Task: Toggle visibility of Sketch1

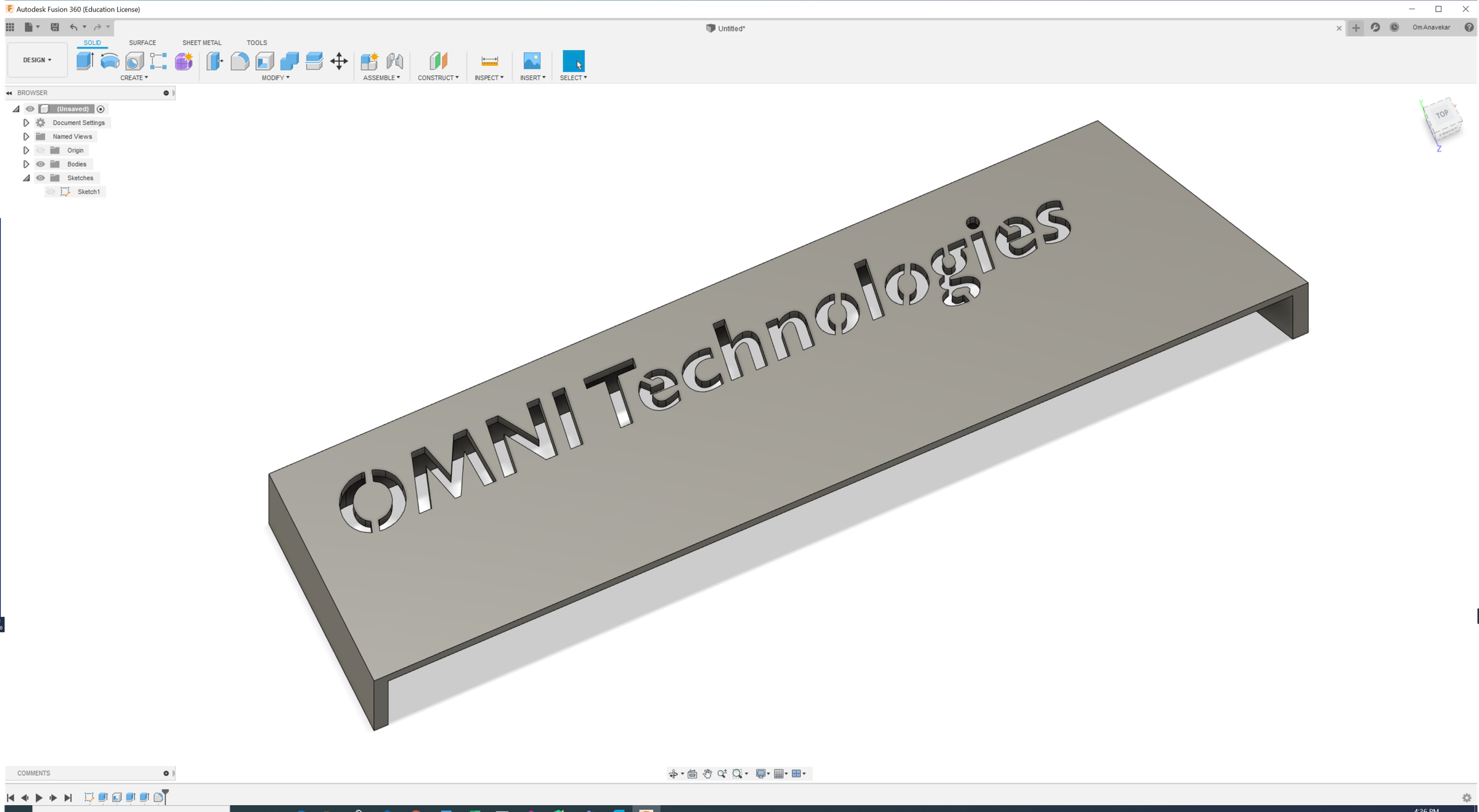Action: pos(51,192)
